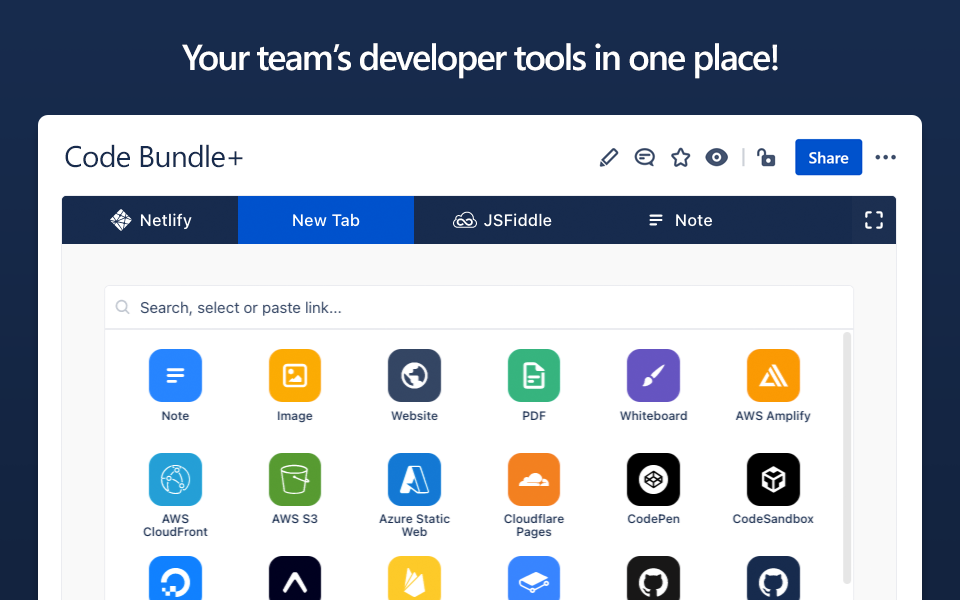Select the CodeSandbox icon
Viewport: 960px width, 600px height.
click(773, 479)
